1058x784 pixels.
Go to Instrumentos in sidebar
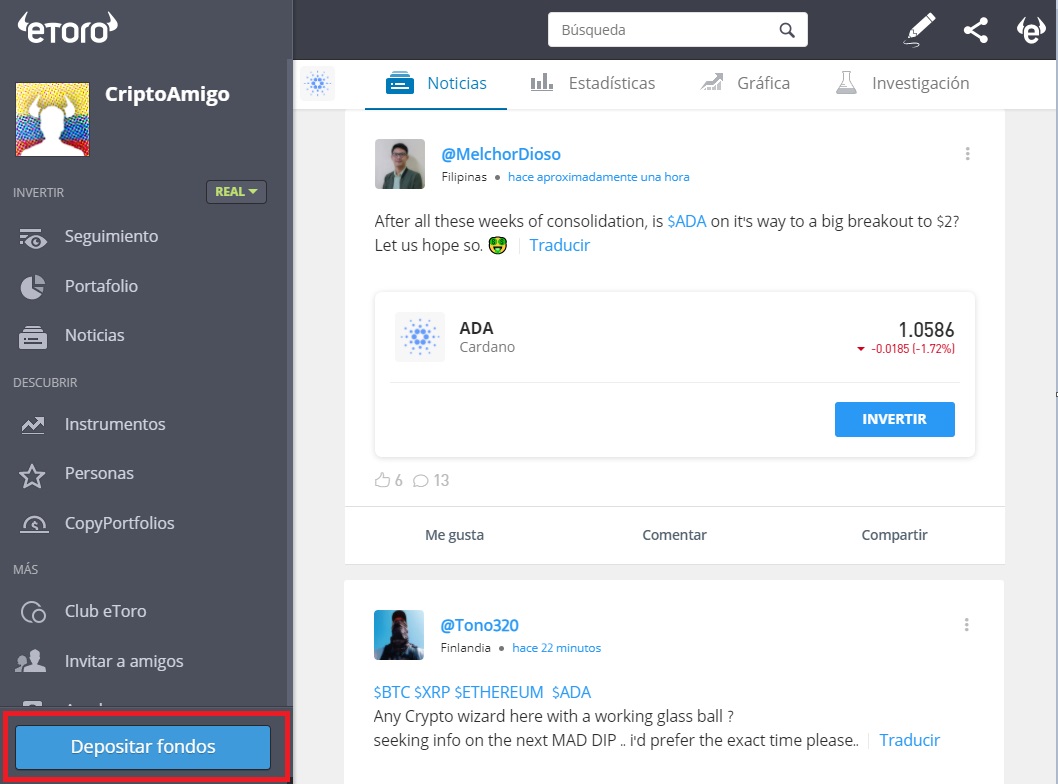(115, 424)
